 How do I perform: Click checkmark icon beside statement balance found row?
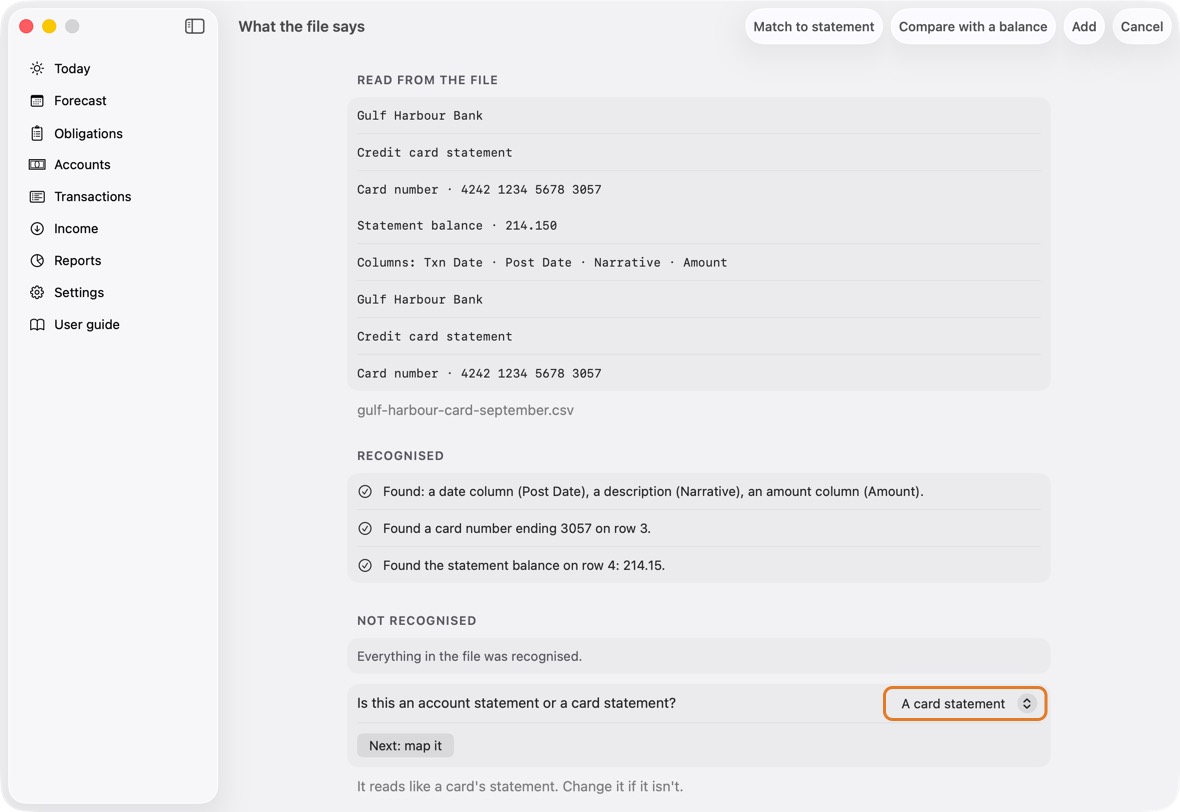click(x=365, y=565)
